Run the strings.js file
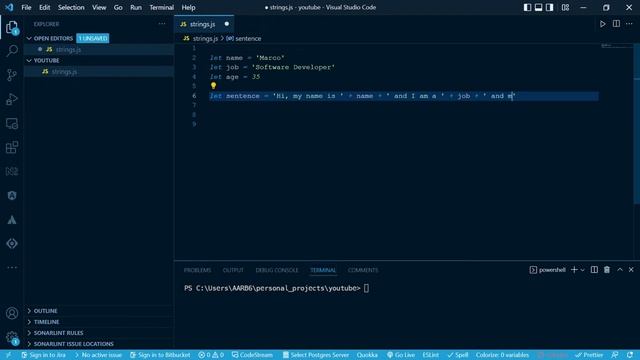The width and height of the screenshot is (640, 360). click(x=602, y=24)
